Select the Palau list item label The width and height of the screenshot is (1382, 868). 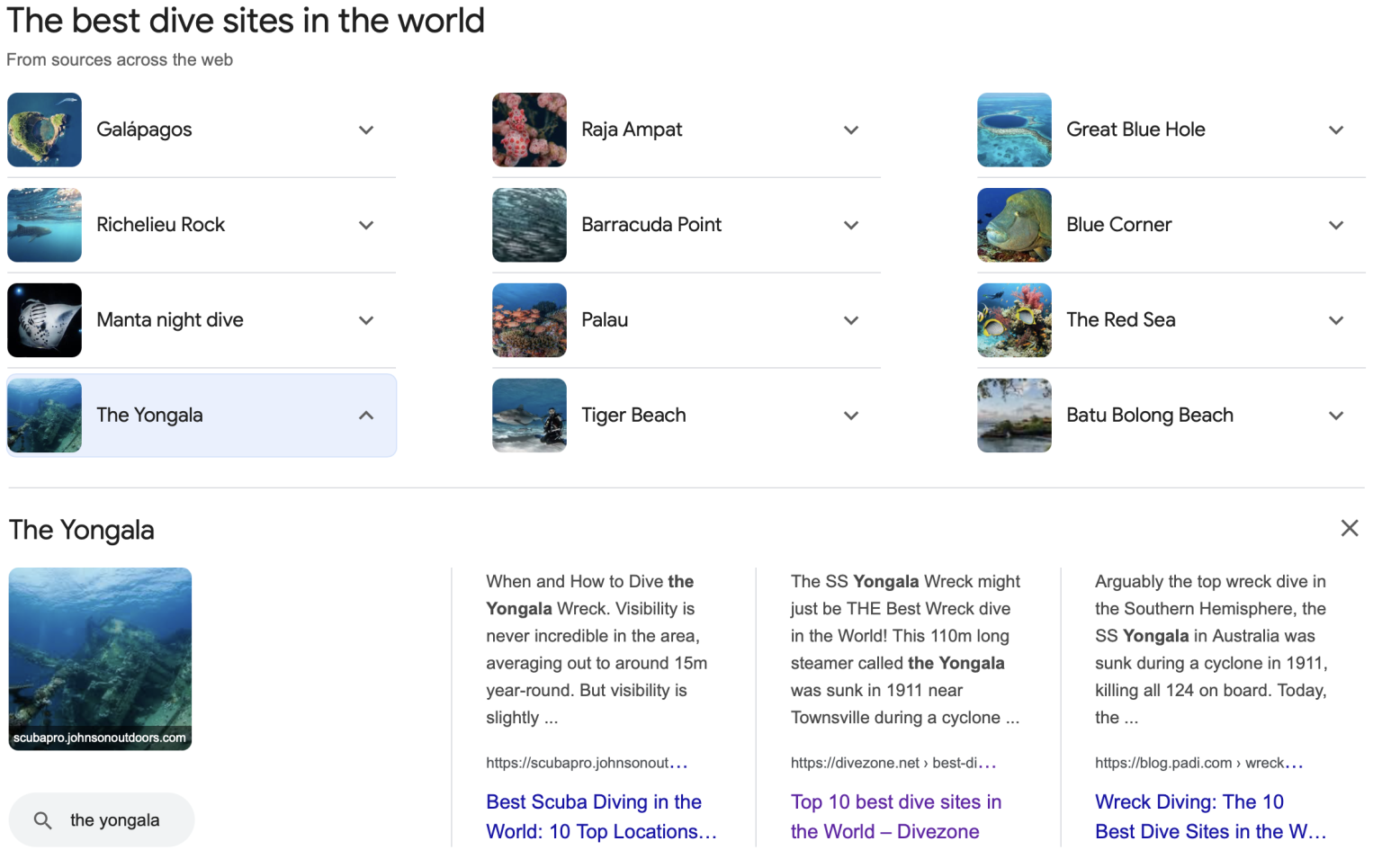[x=605, y=320]
